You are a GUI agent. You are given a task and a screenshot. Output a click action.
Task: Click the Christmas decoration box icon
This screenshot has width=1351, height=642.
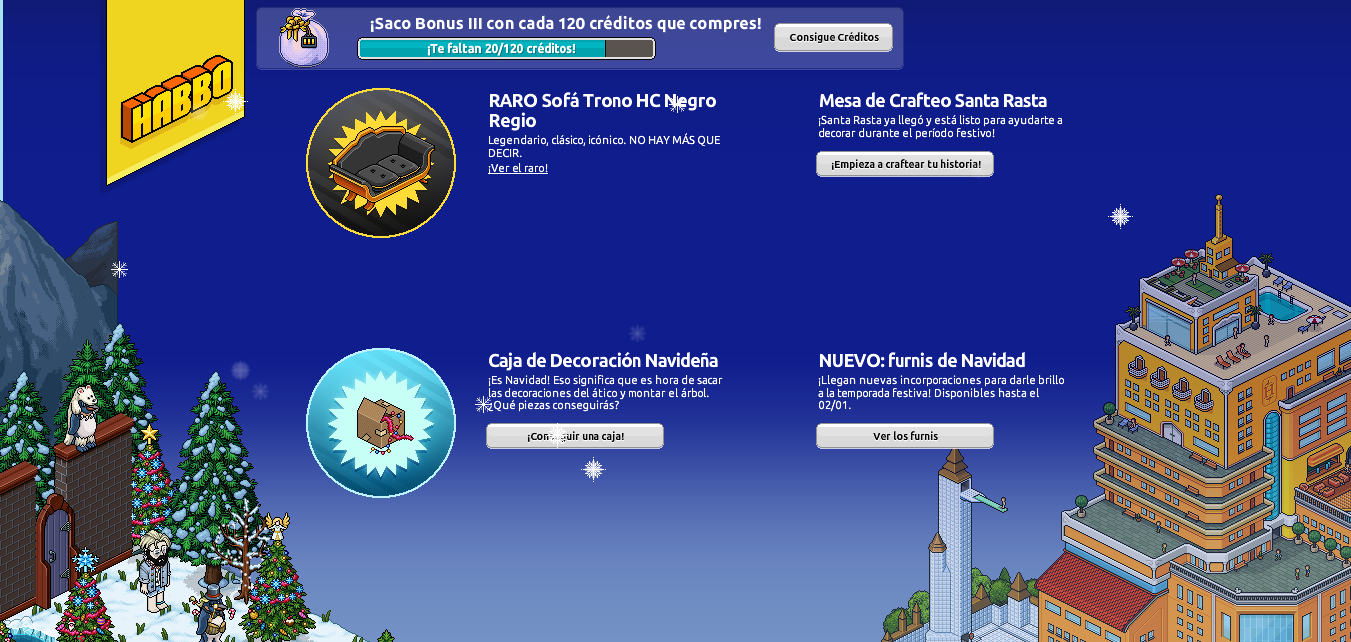point(381,423)
